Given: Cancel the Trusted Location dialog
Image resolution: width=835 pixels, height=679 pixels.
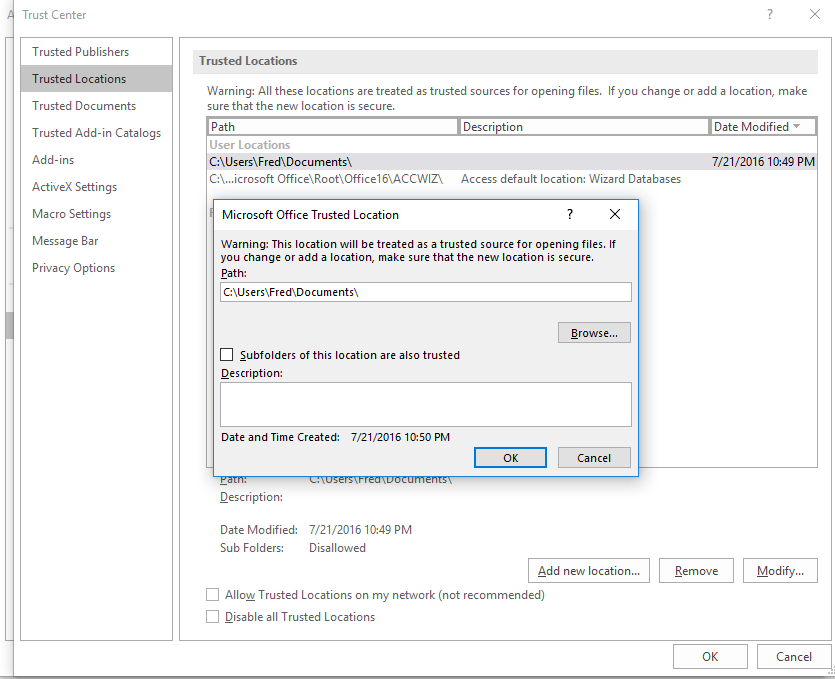Looking at the screenshot, I should coord(594,458).
